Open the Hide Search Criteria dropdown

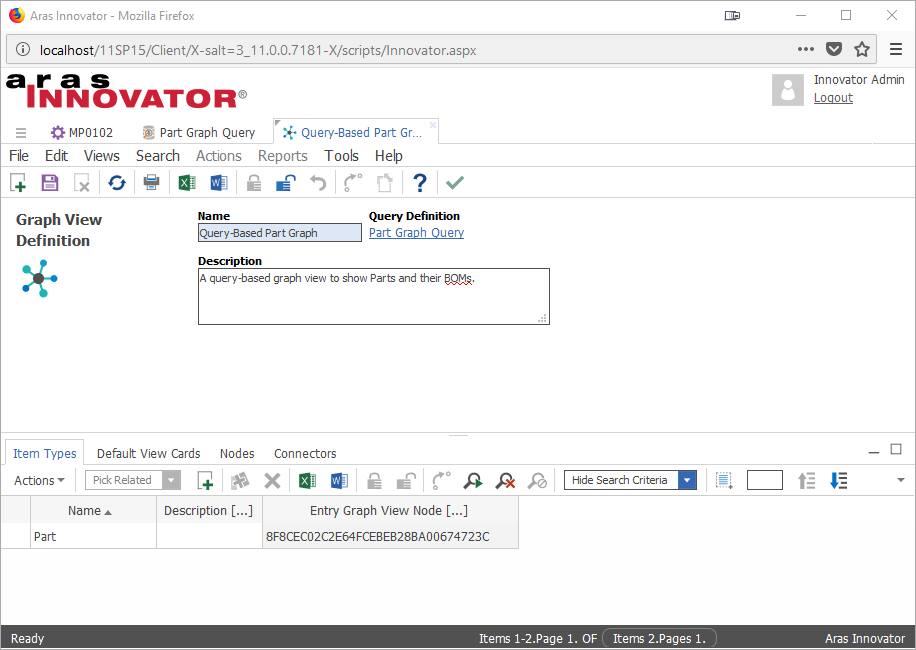click(x=687, y=481)
